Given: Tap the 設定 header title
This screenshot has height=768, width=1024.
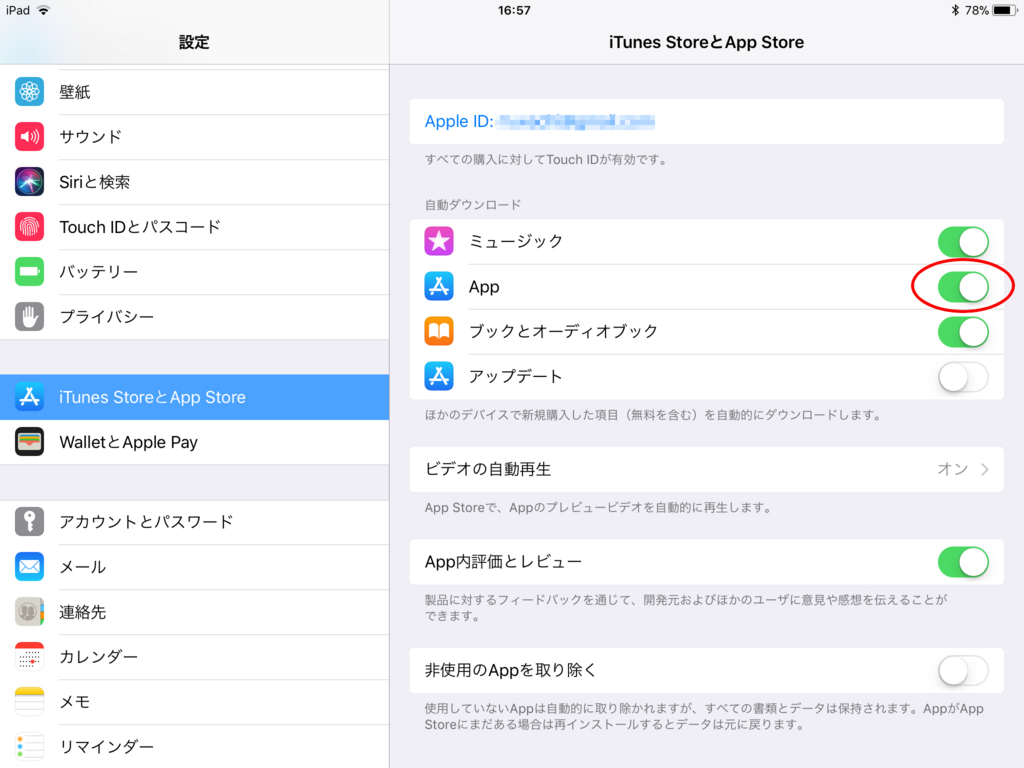Looking at the screenshot, I should click(x=194, y=42).
